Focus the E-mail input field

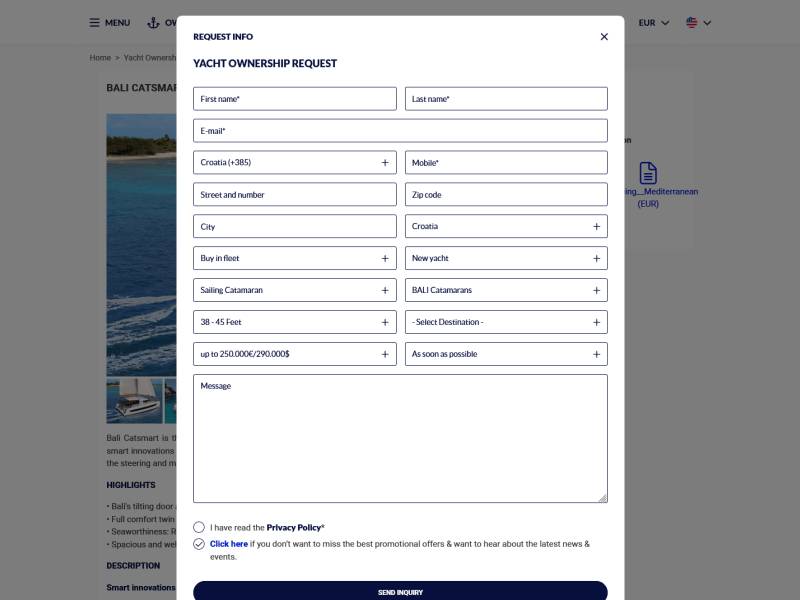pos(401,131)
